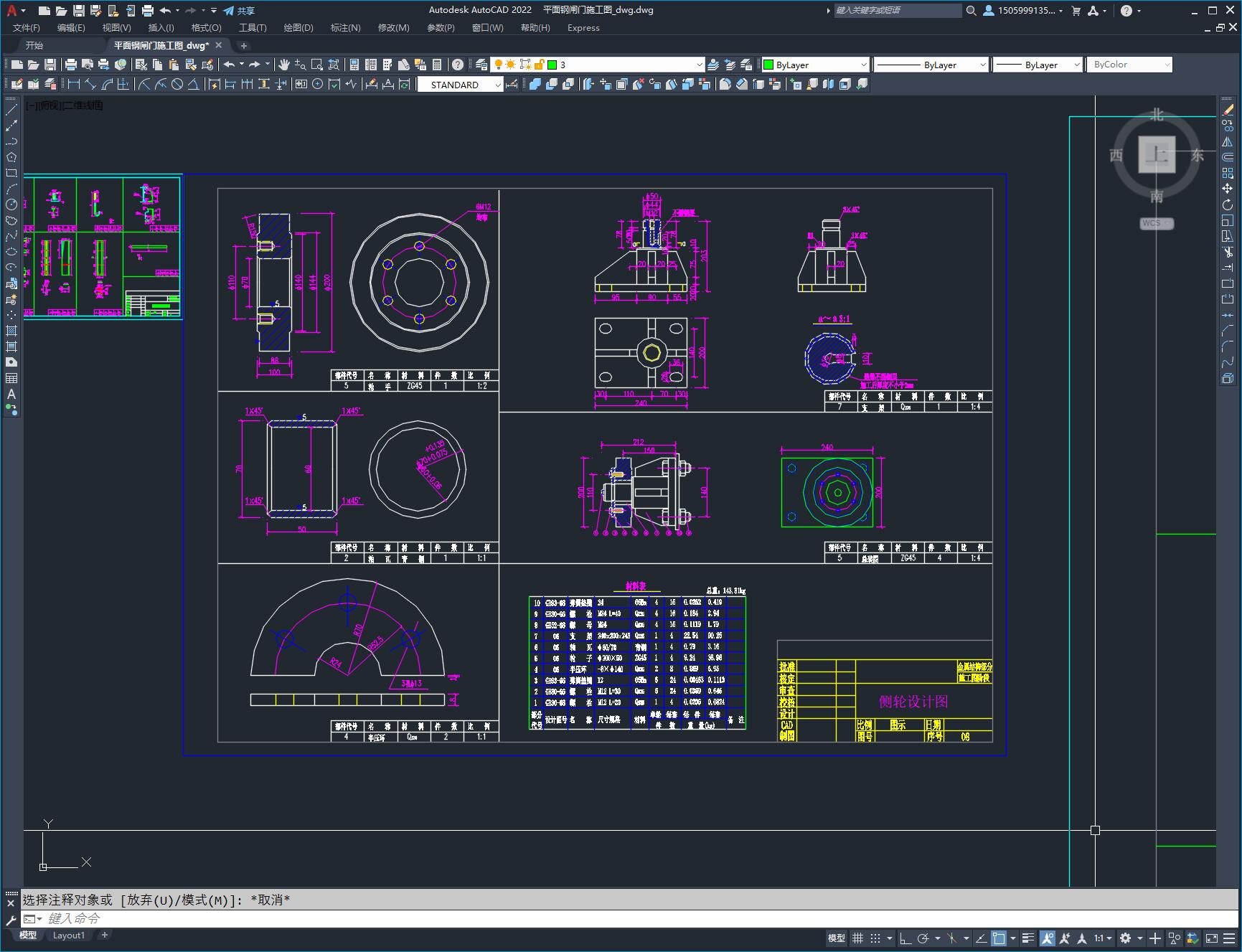
Task: Open the 绘图(D) menu
Action: click(298, 28)
